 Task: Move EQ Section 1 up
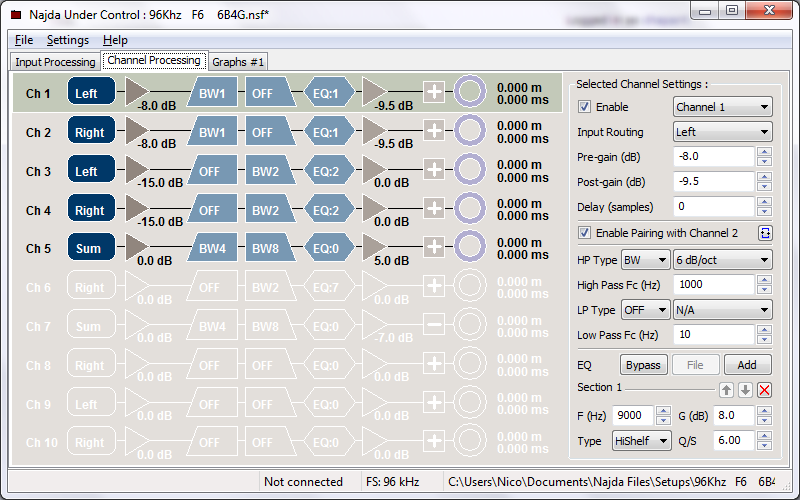click(x=726, y=390)
